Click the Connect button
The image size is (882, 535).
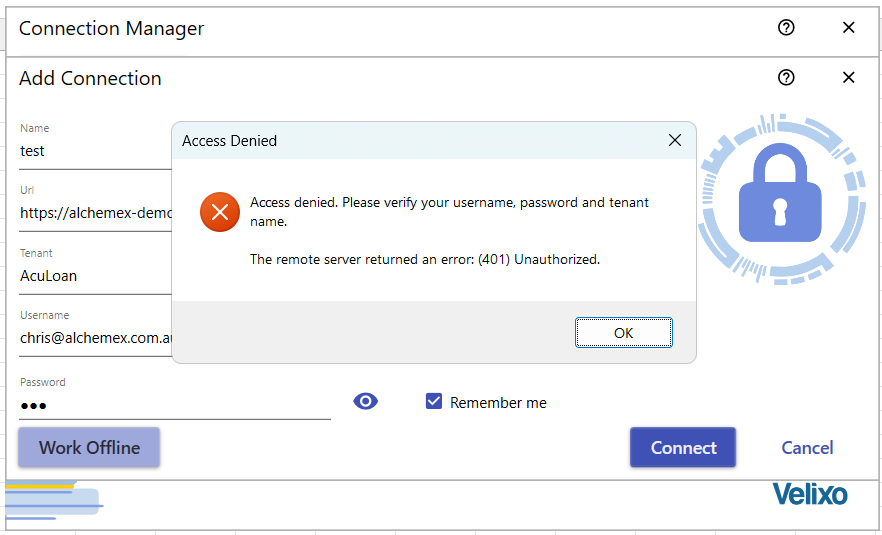tap(683, 447)
